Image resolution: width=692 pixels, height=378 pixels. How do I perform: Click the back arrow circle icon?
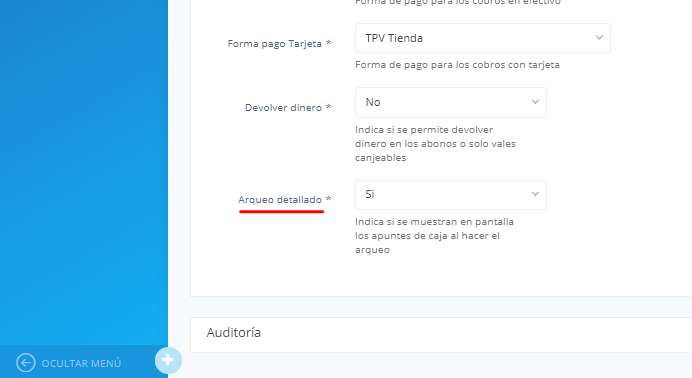click(26, 363)
